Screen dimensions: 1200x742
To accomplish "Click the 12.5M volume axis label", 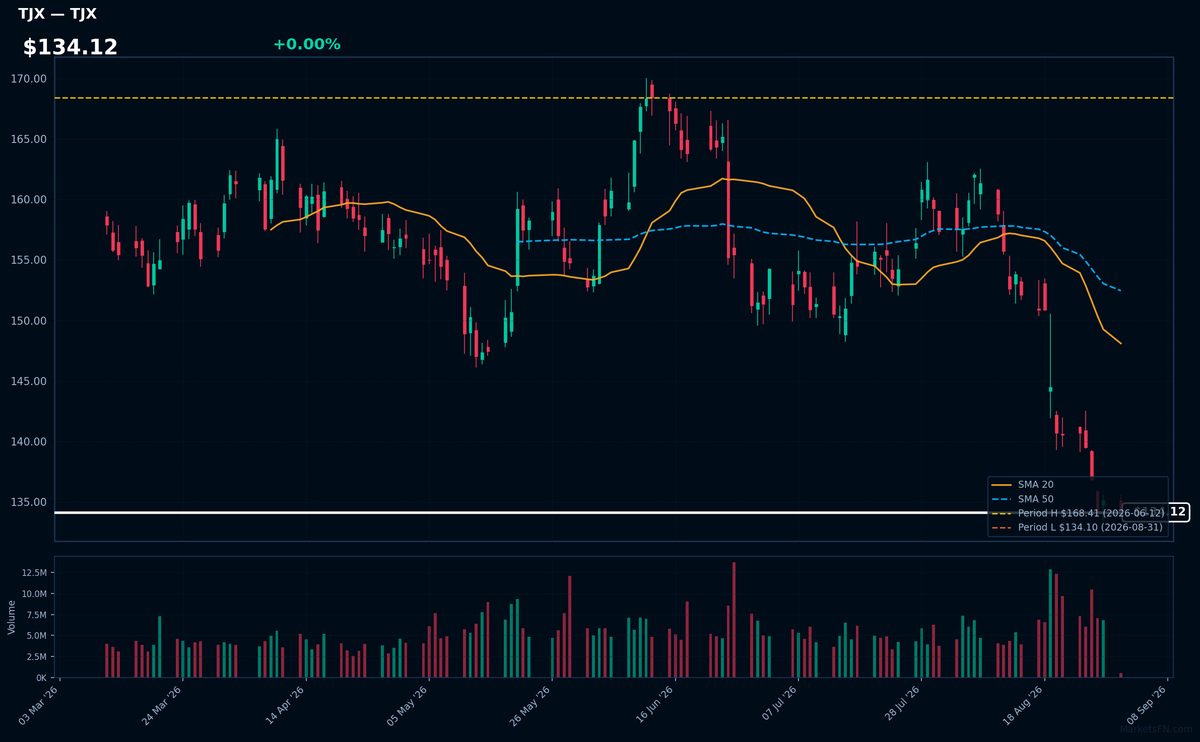I will point(33,573).
